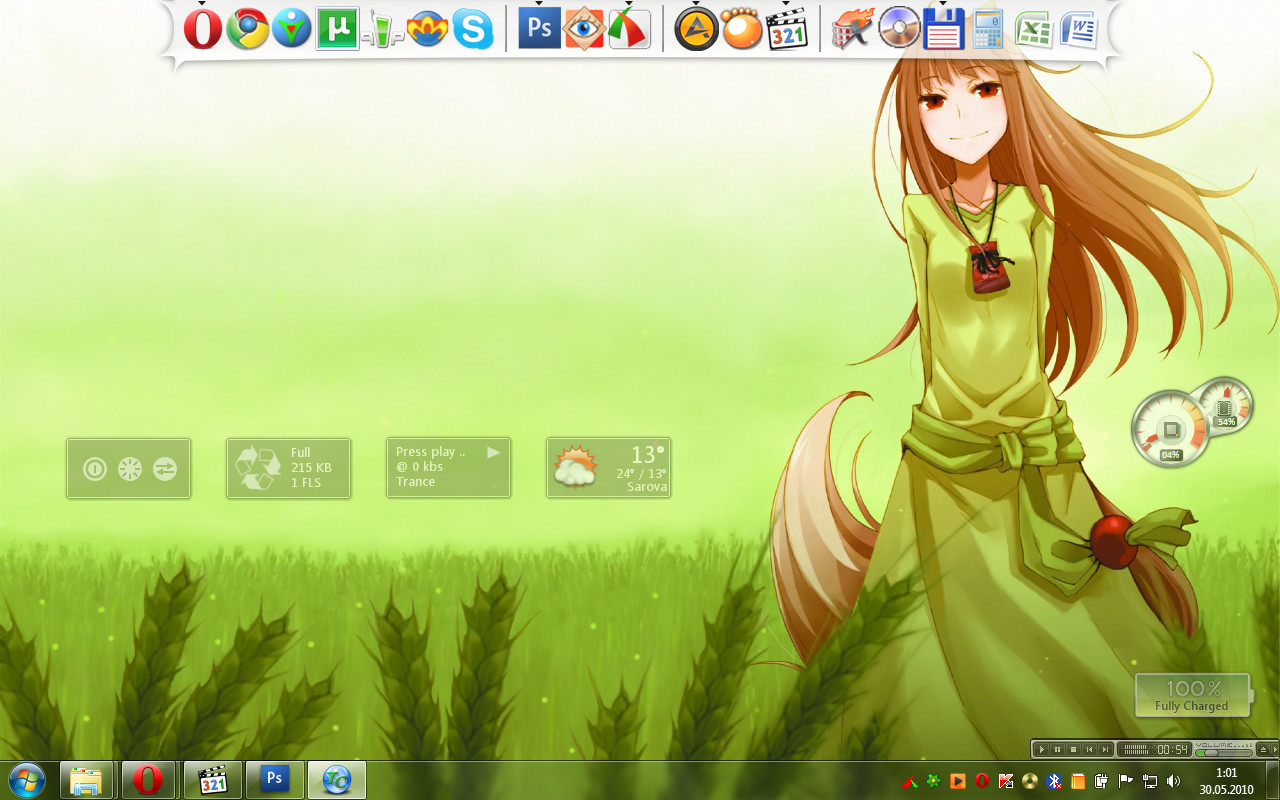The width and height of the screenshot is (1280, 800).
Task: Open the orange lotus flower dock icon
Action: pos(428,29)
